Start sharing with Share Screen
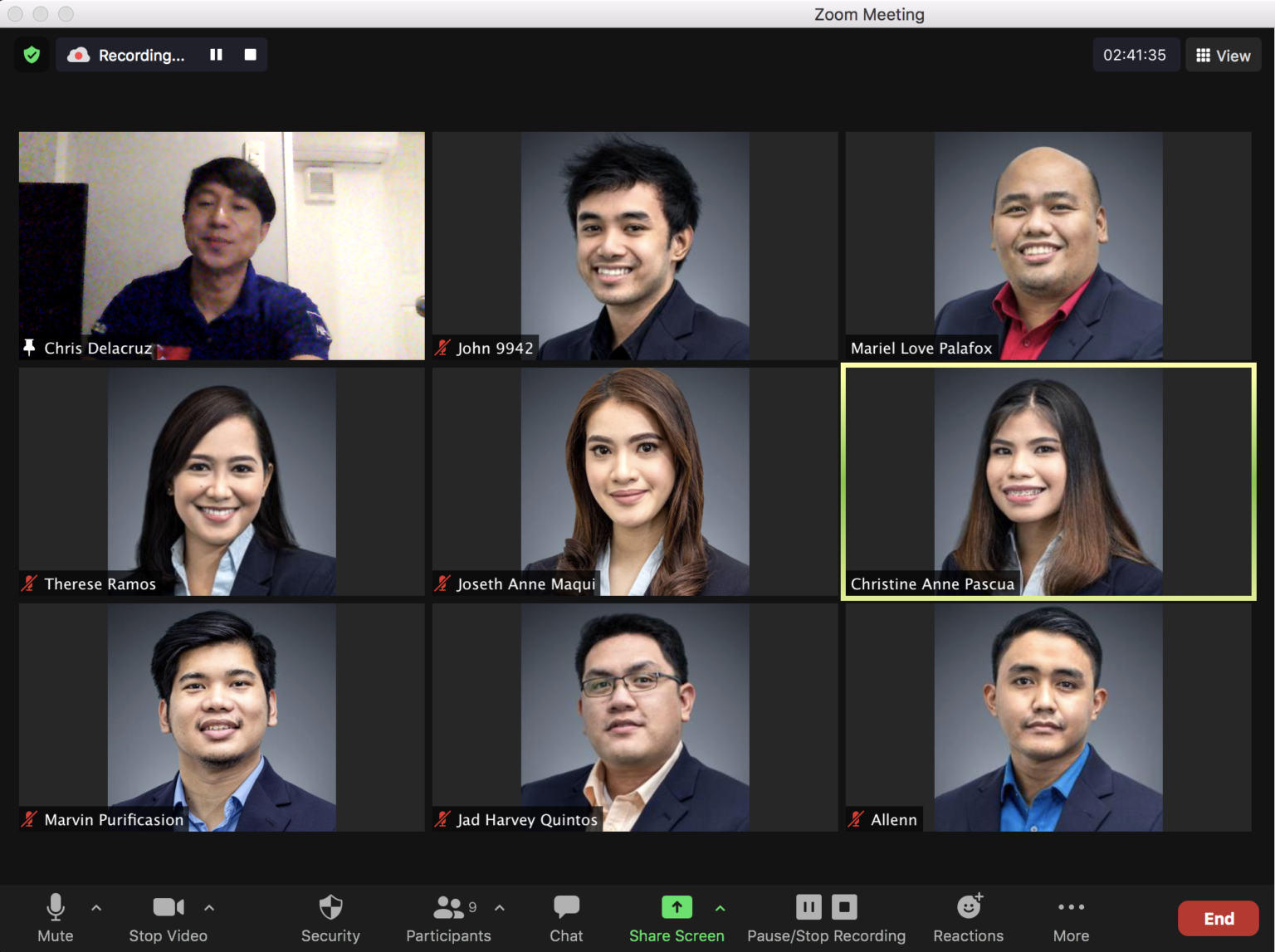 coord(677,918)
